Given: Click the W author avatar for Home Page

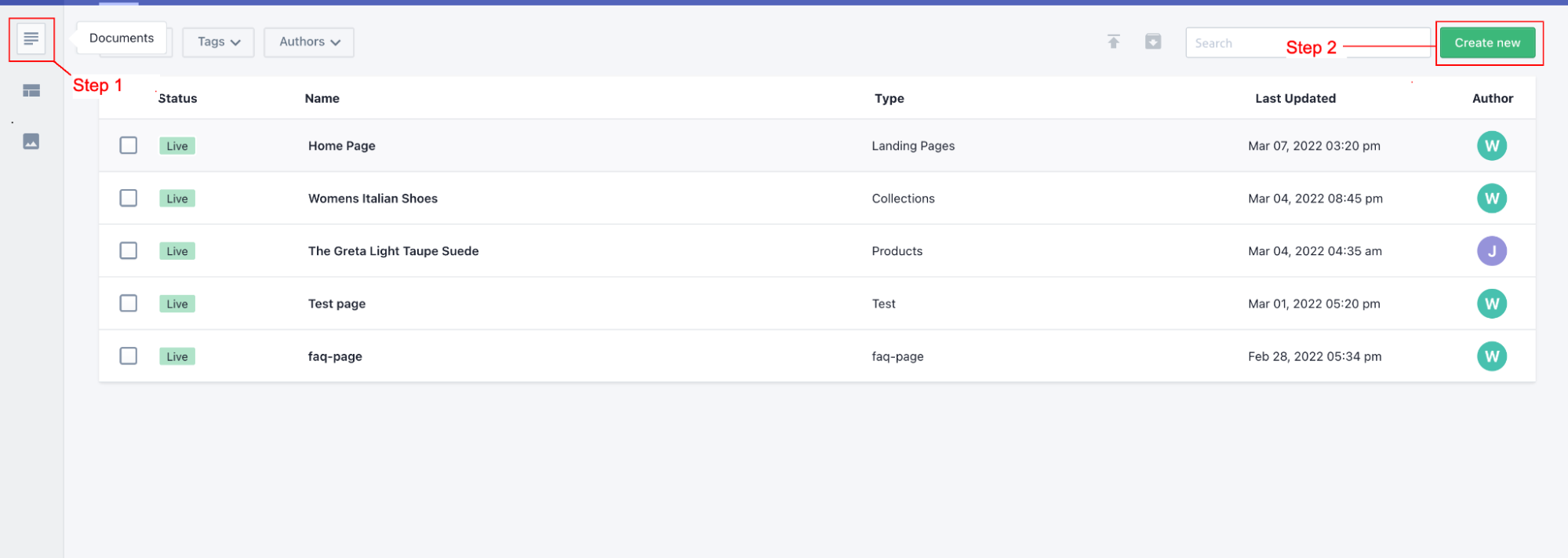Looking at the screenshot, I should point(1491,146).
